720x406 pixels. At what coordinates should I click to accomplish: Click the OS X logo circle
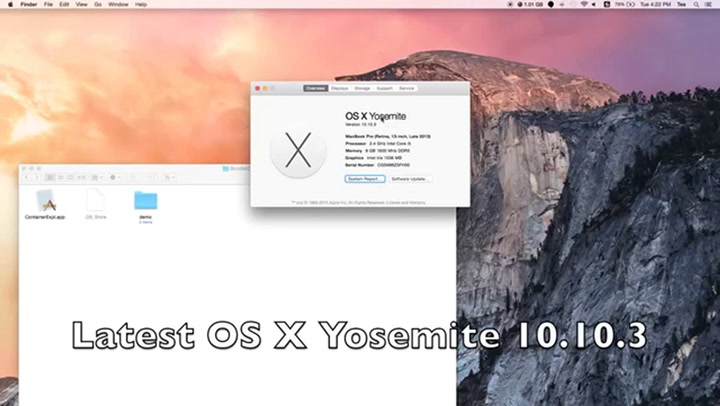point(298,150)
